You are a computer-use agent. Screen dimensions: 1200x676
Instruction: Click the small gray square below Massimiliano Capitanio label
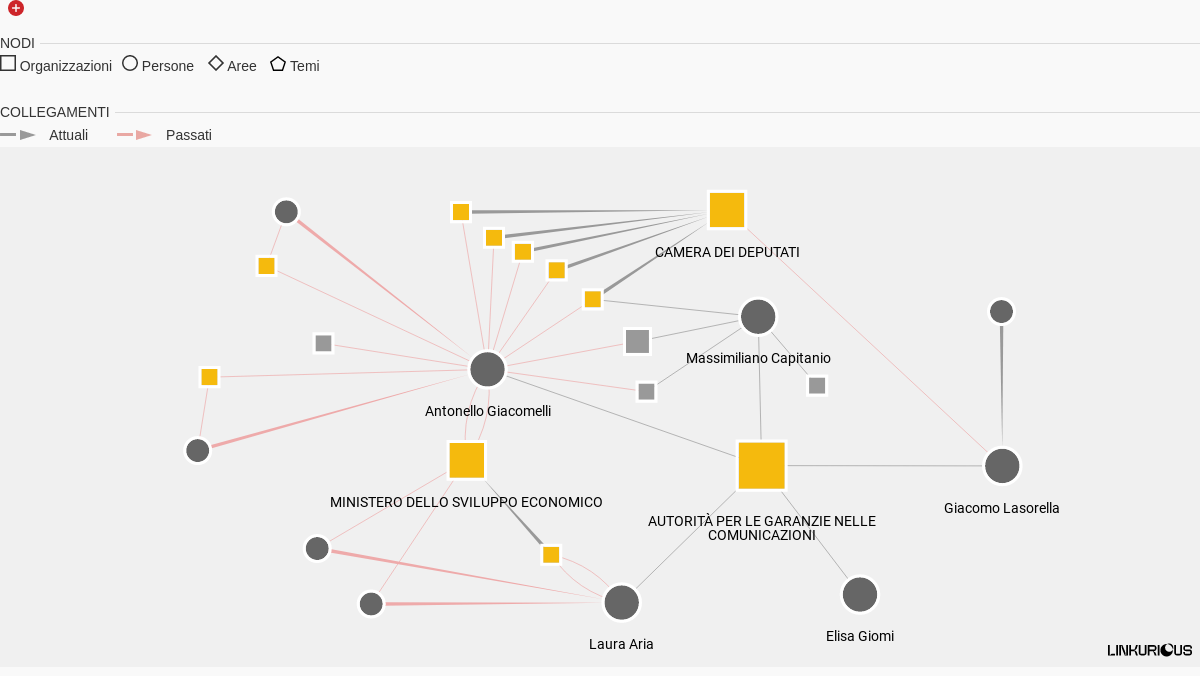coord(817,385)
